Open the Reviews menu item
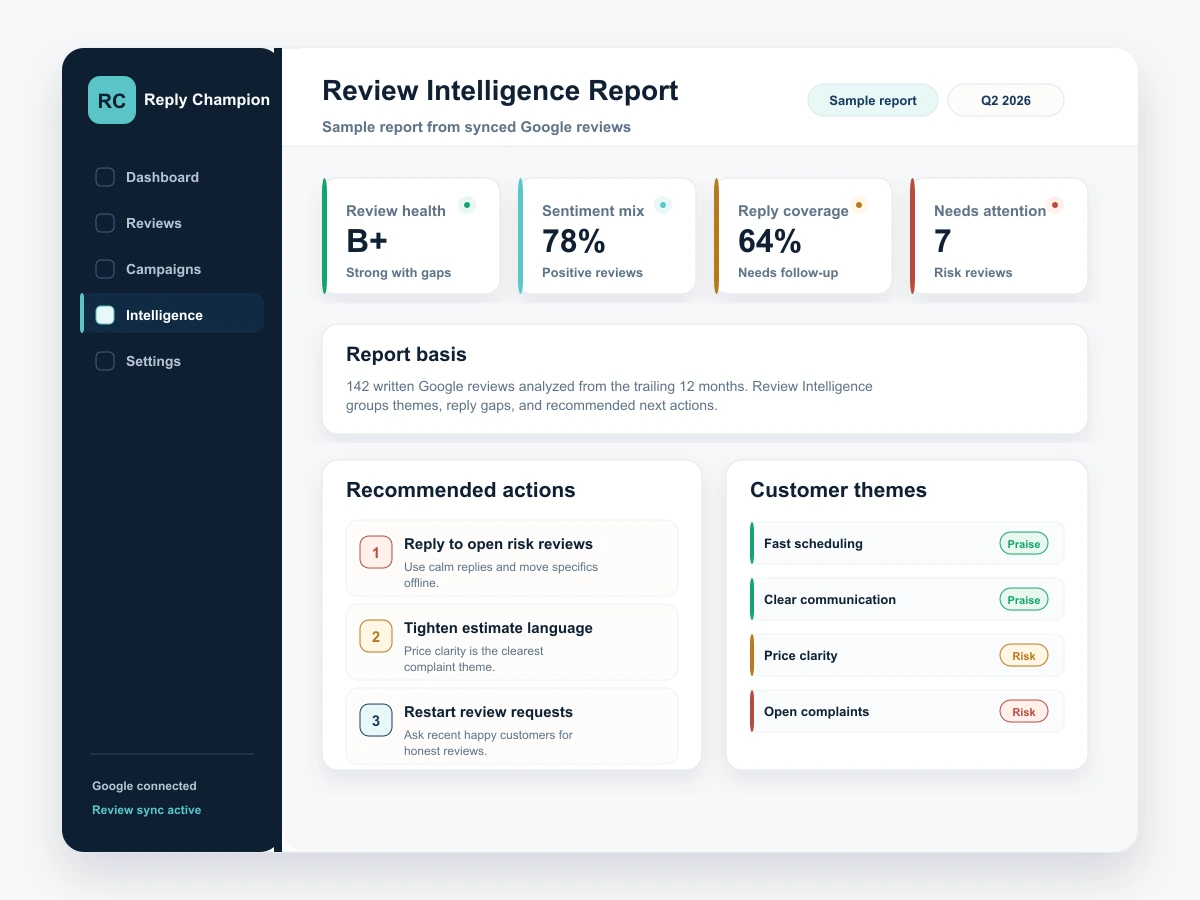 172,223
